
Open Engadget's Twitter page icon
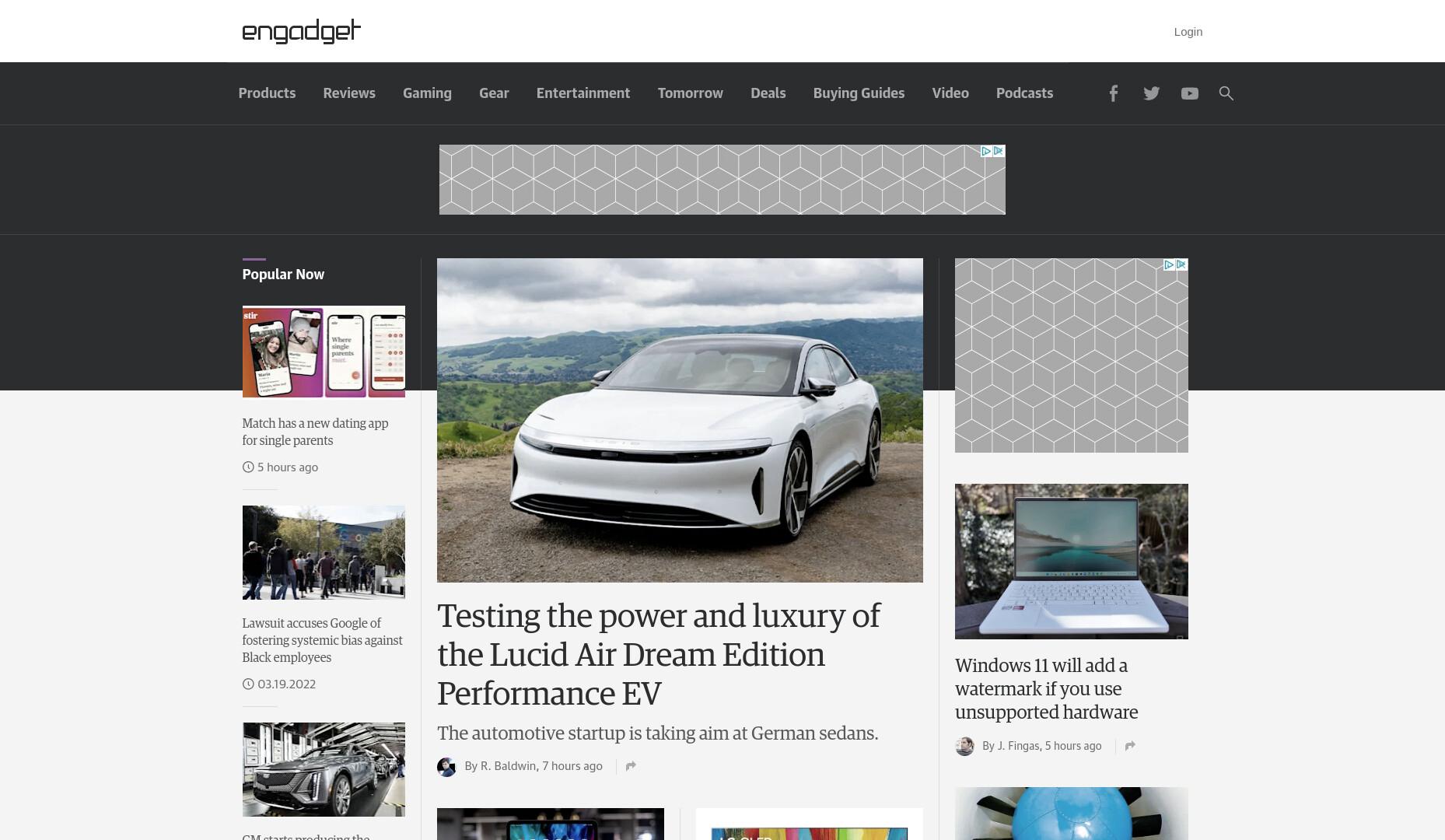click(x=1151, y=93)
